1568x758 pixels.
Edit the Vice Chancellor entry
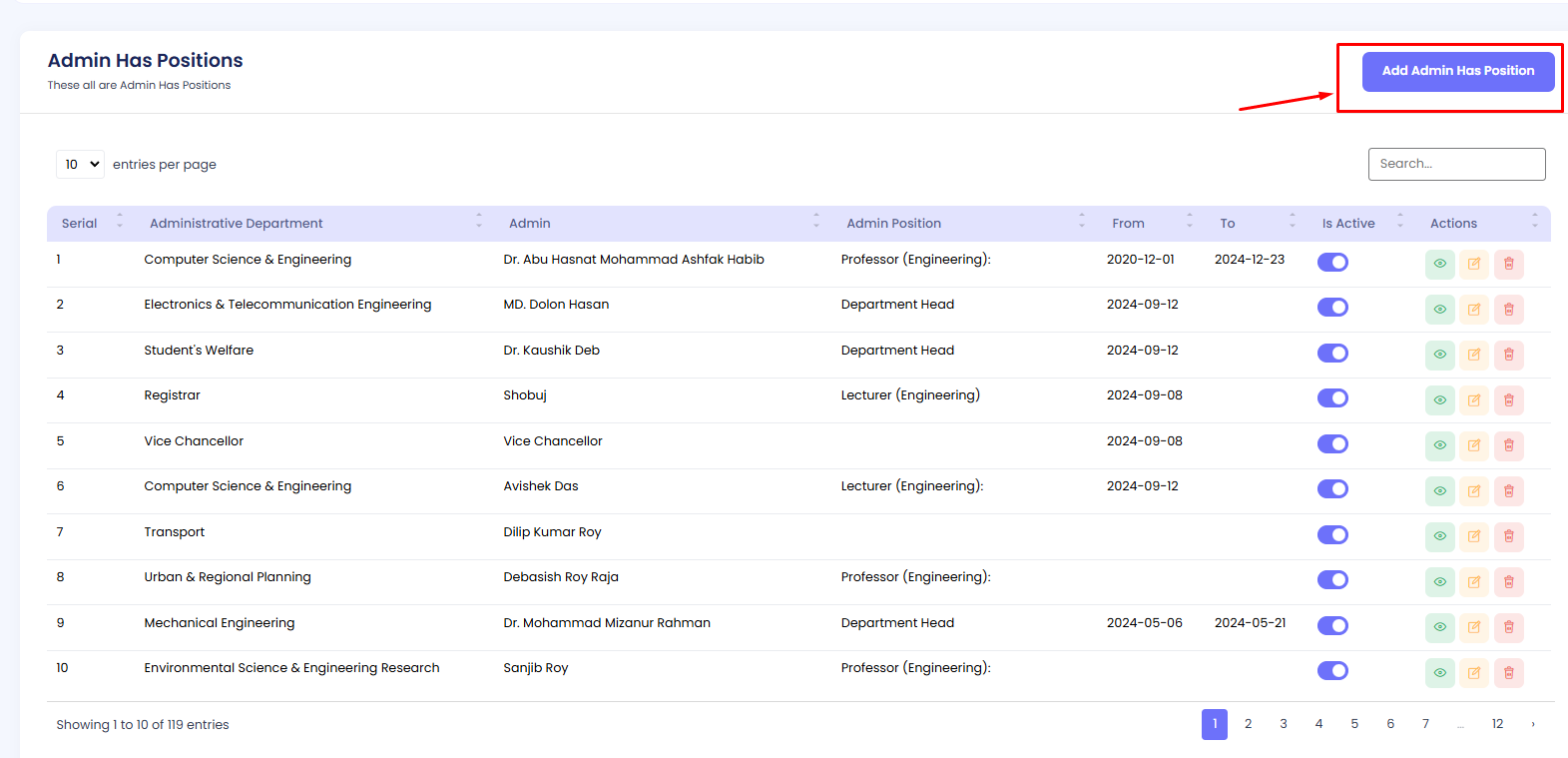[1474, 445]
